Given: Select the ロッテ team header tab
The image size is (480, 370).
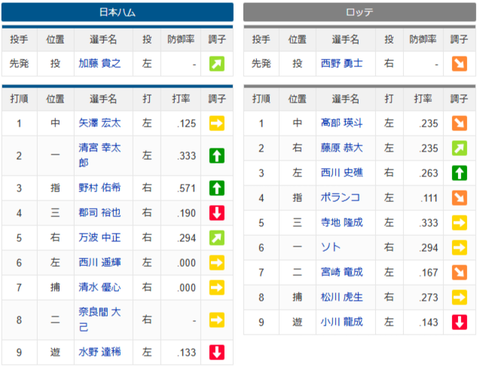Looking at the screenshot, I should [359, 12].
